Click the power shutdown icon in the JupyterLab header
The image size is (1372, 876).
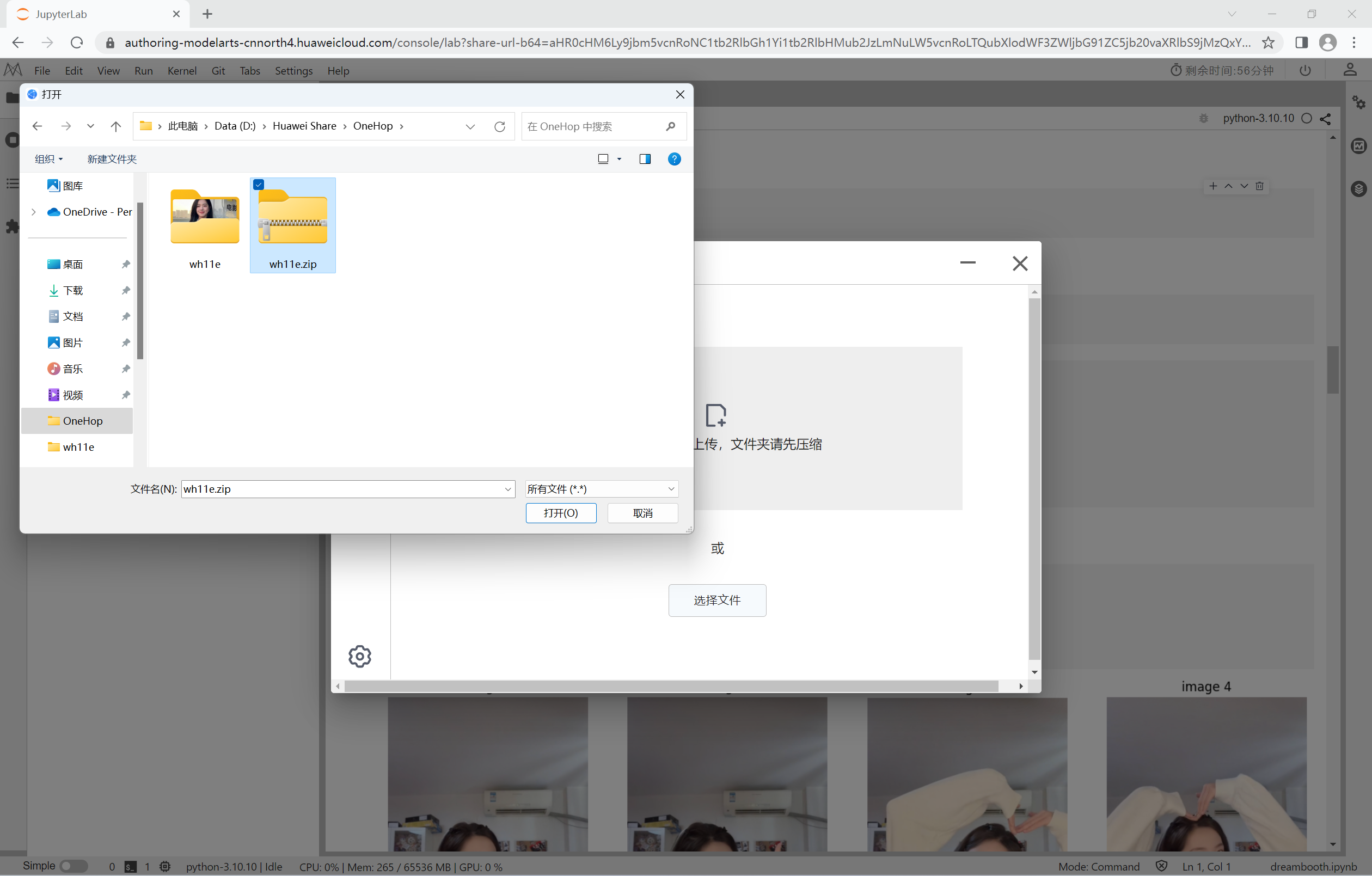click(1306, 71)
